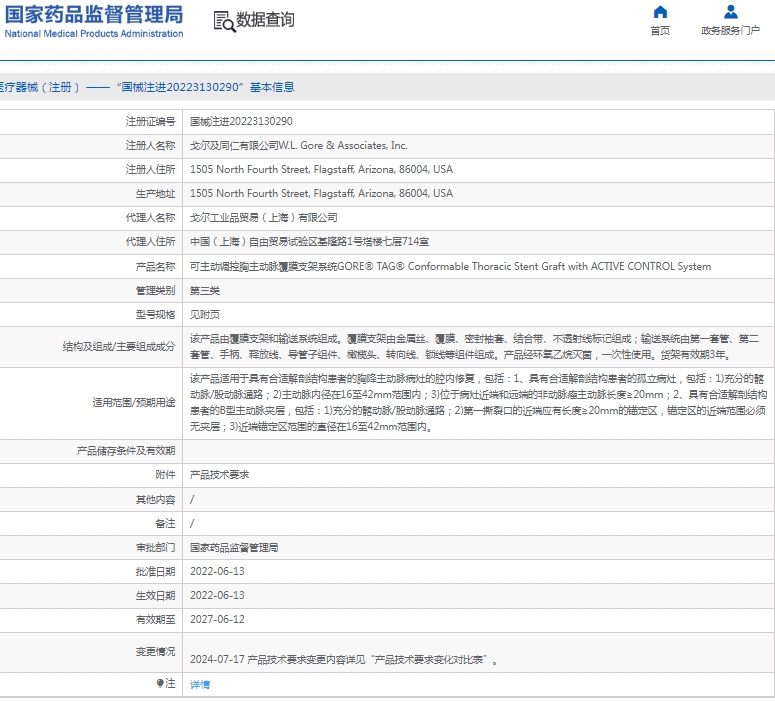Click the 代理人名称 label

150,218
